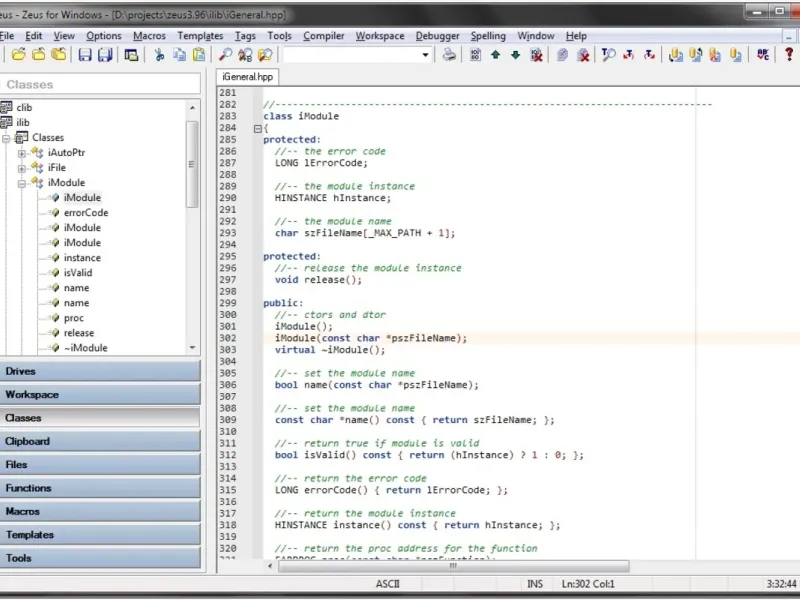Open the Functions side panel
This screenshot has height=600, width=800.
[100, 488]
